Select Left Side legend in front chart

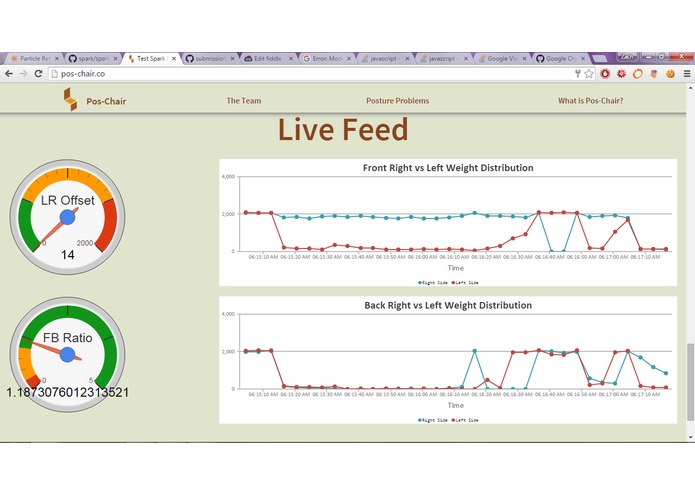click(465, 283)
